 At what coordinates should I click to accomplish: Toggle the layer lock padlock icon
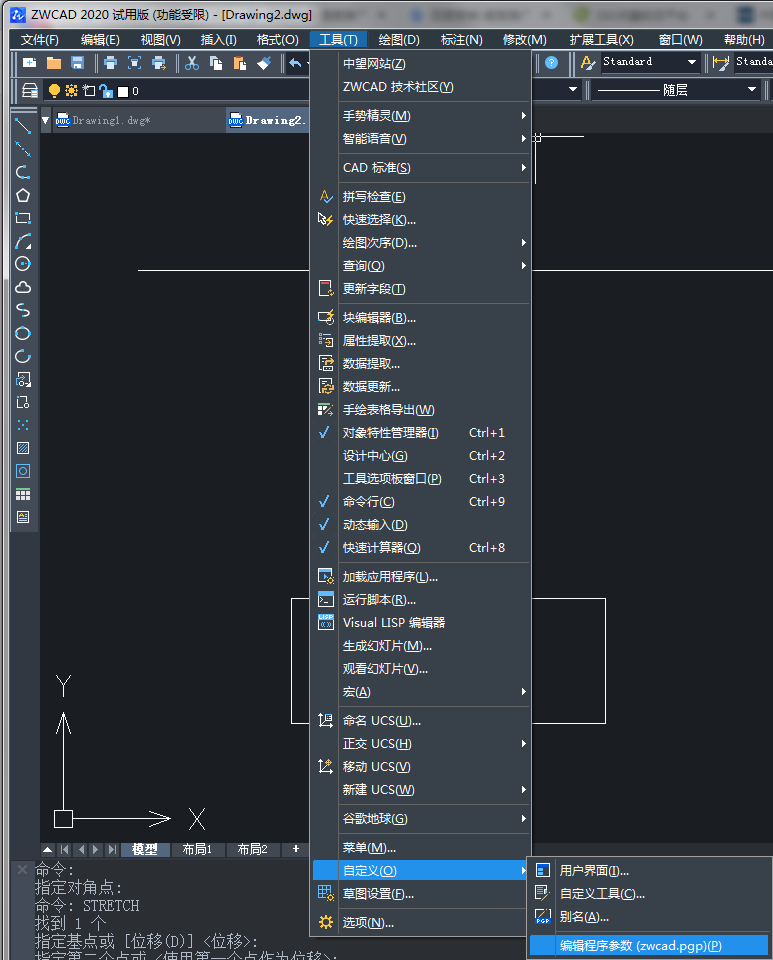(x=104, y=91)
